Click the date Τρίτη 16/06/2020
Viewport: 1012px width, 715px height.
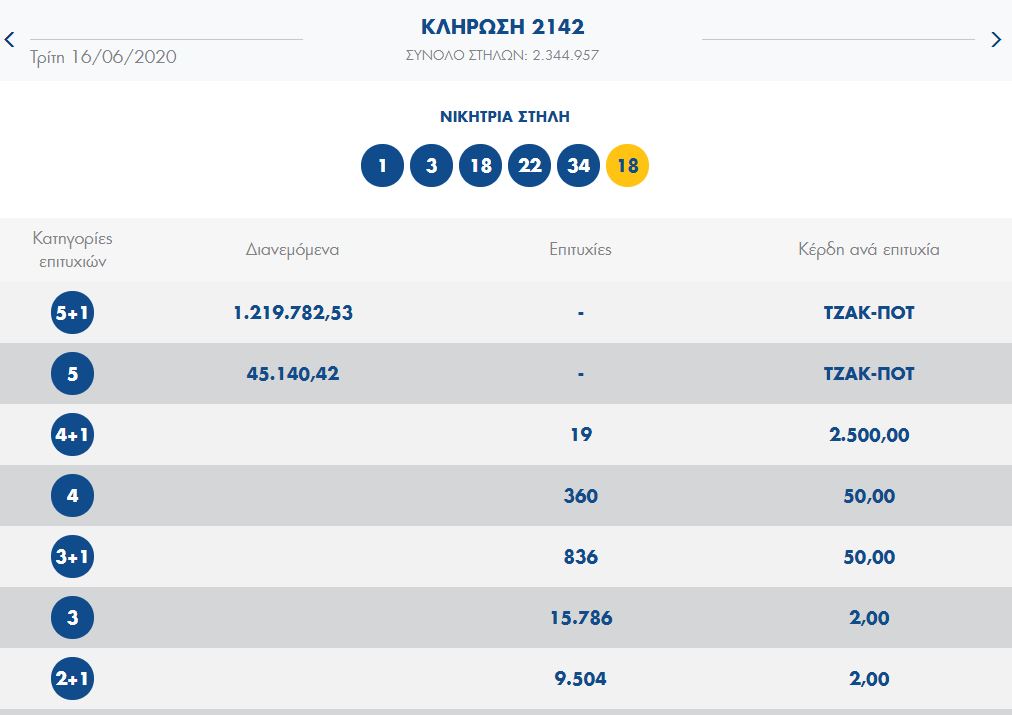[103, 57]
